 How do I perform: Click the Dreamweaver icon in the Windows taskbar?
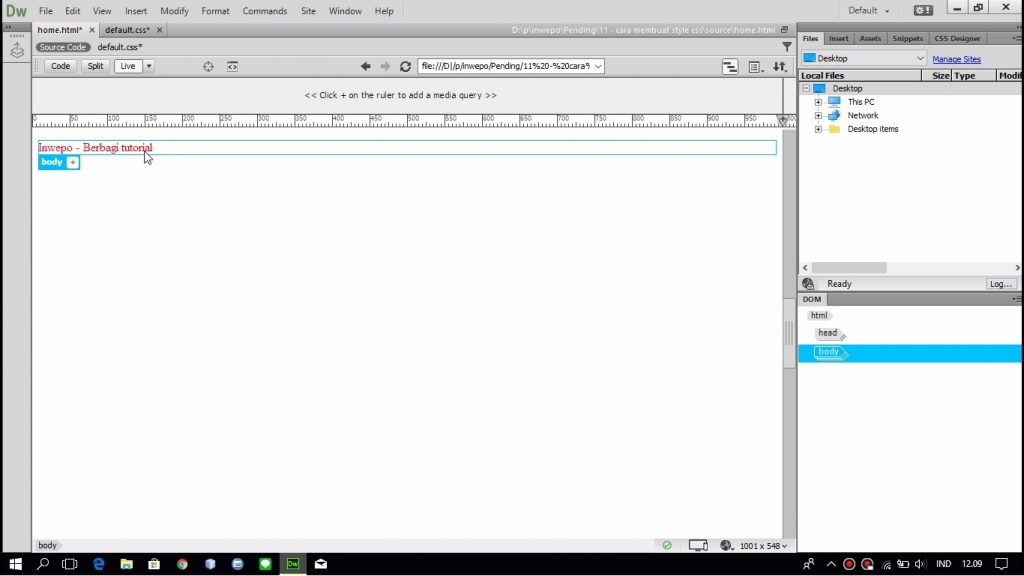click(292, 564)
